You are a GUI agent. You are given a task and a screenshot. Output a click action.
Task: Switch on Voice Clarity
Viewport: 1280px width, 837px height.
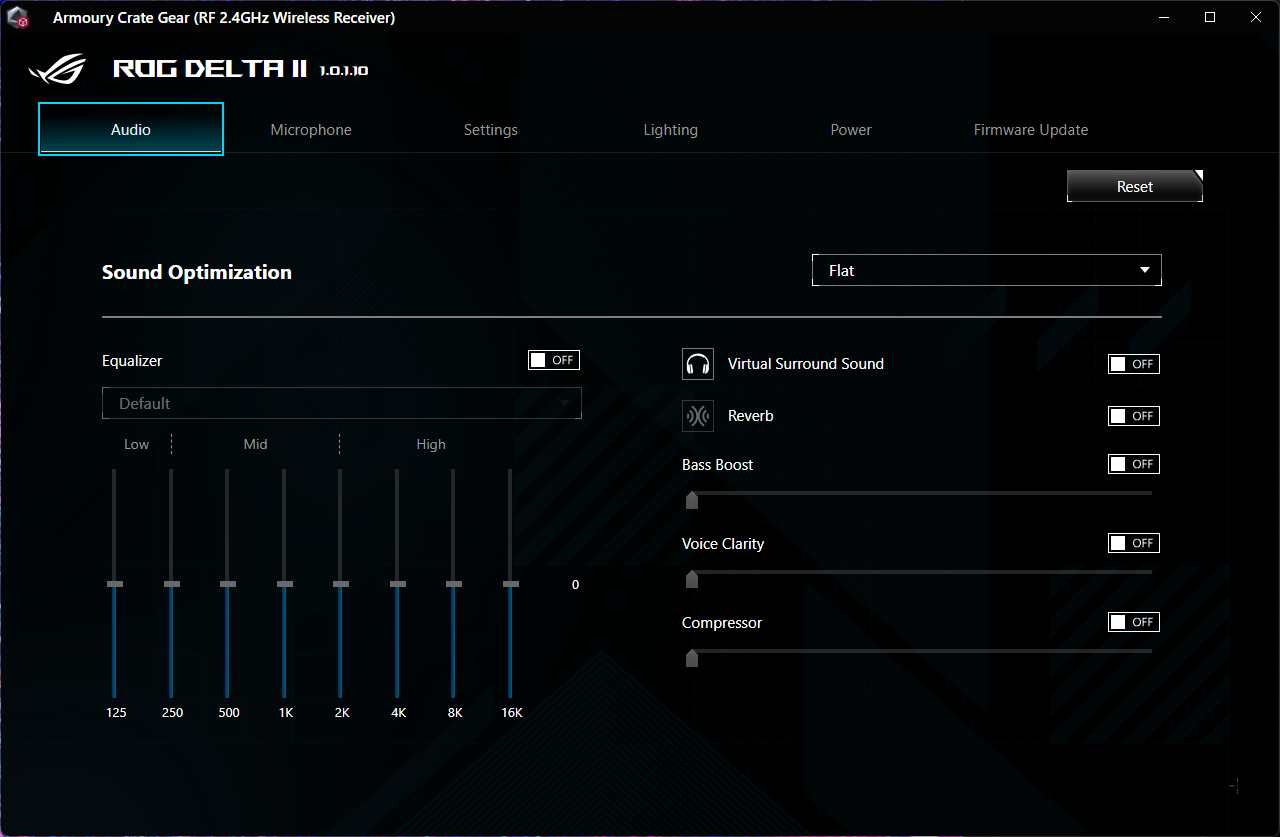coord(1134,543)
